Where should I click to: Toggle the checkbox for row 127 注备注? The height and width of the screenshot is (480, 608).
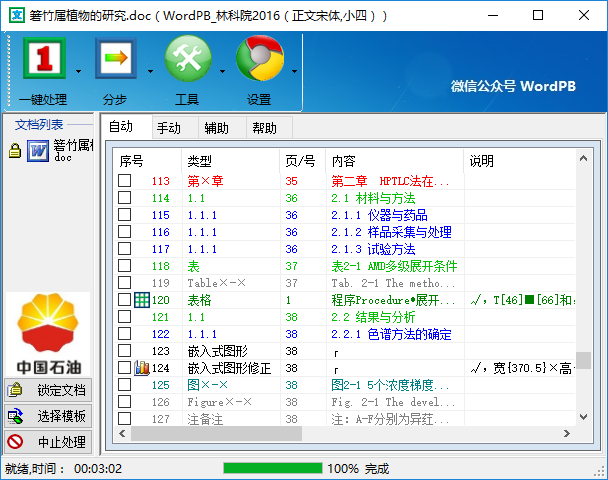pyautogui.click(x=125, y=419)
